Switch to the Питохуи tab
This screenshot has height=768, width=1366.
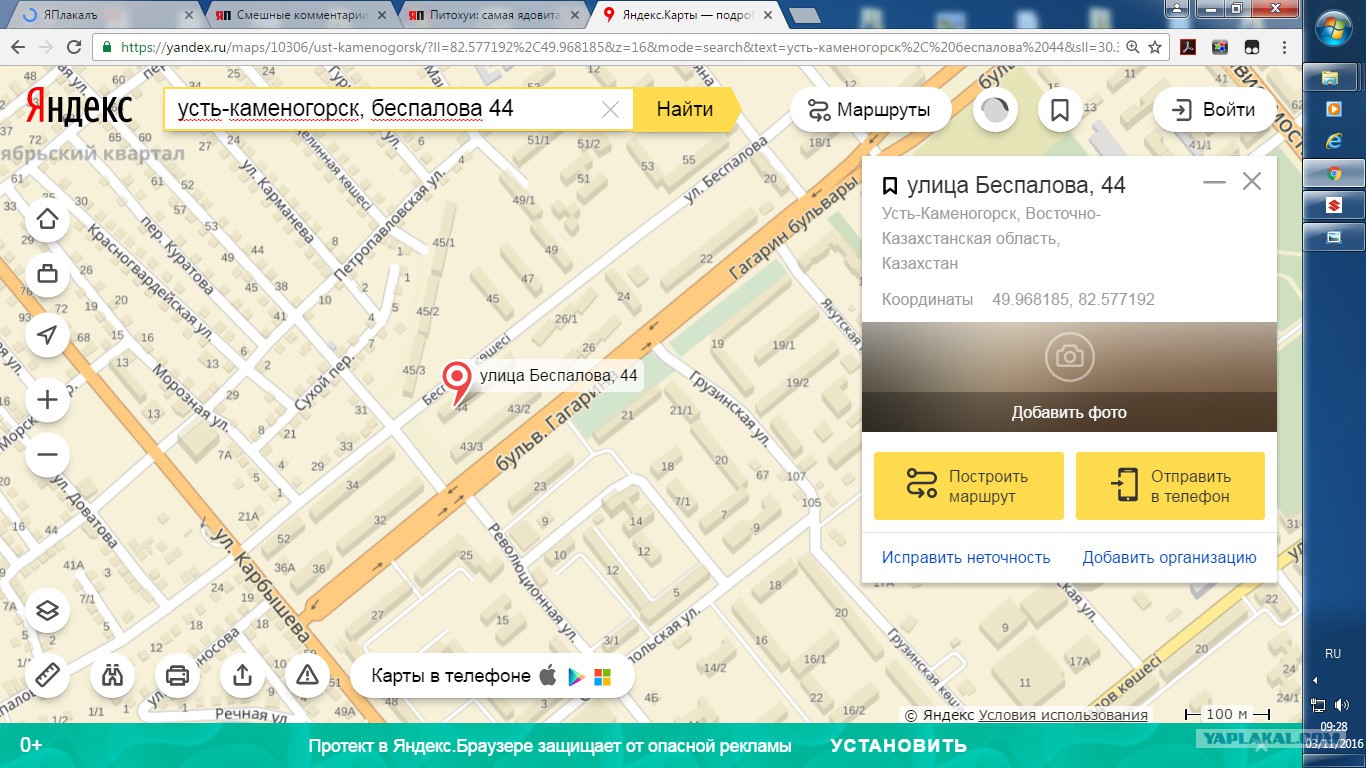click(x=495, y=15)
